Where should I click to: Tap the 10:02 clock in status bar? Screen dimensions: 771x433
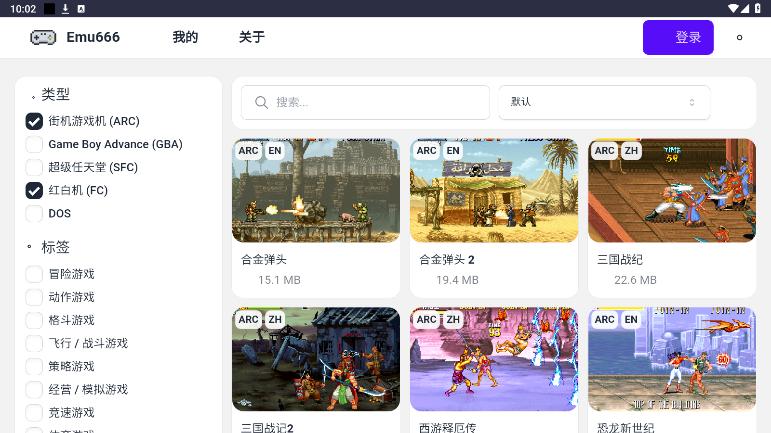(x=23, y=9)
